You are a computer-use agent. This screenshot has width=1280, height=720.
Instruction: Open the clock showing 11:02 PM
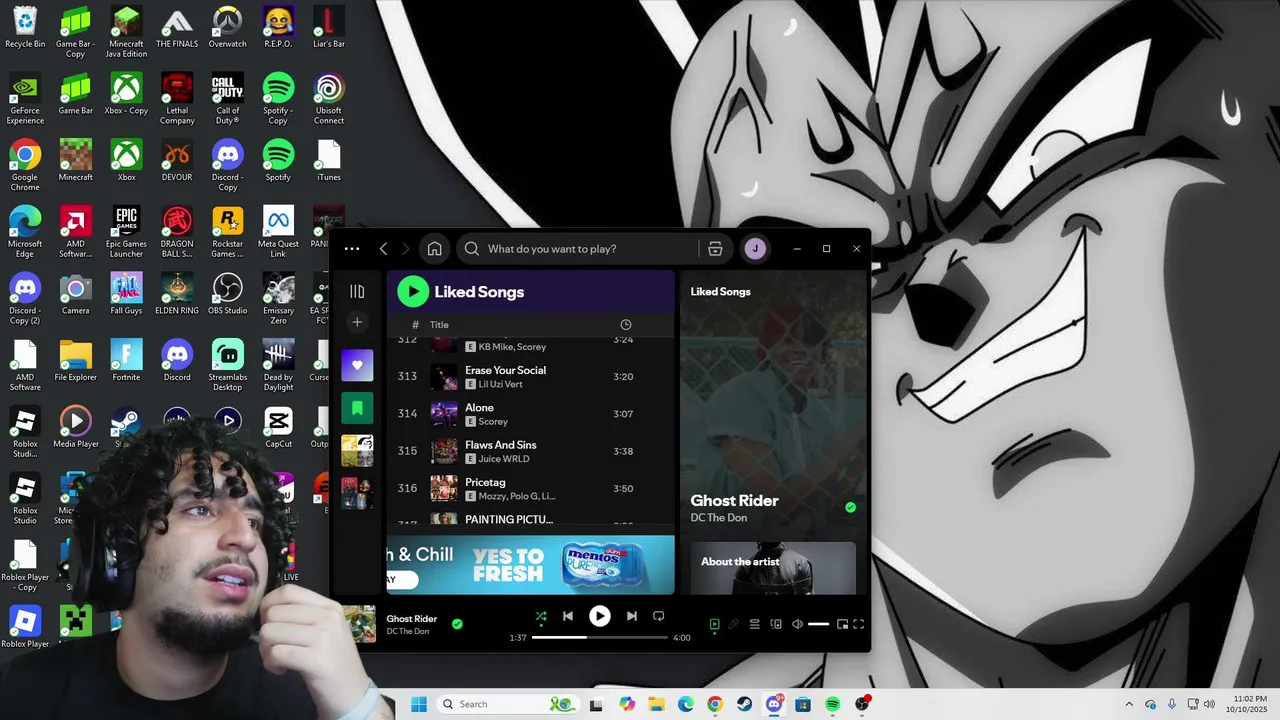click(1248, 704)
